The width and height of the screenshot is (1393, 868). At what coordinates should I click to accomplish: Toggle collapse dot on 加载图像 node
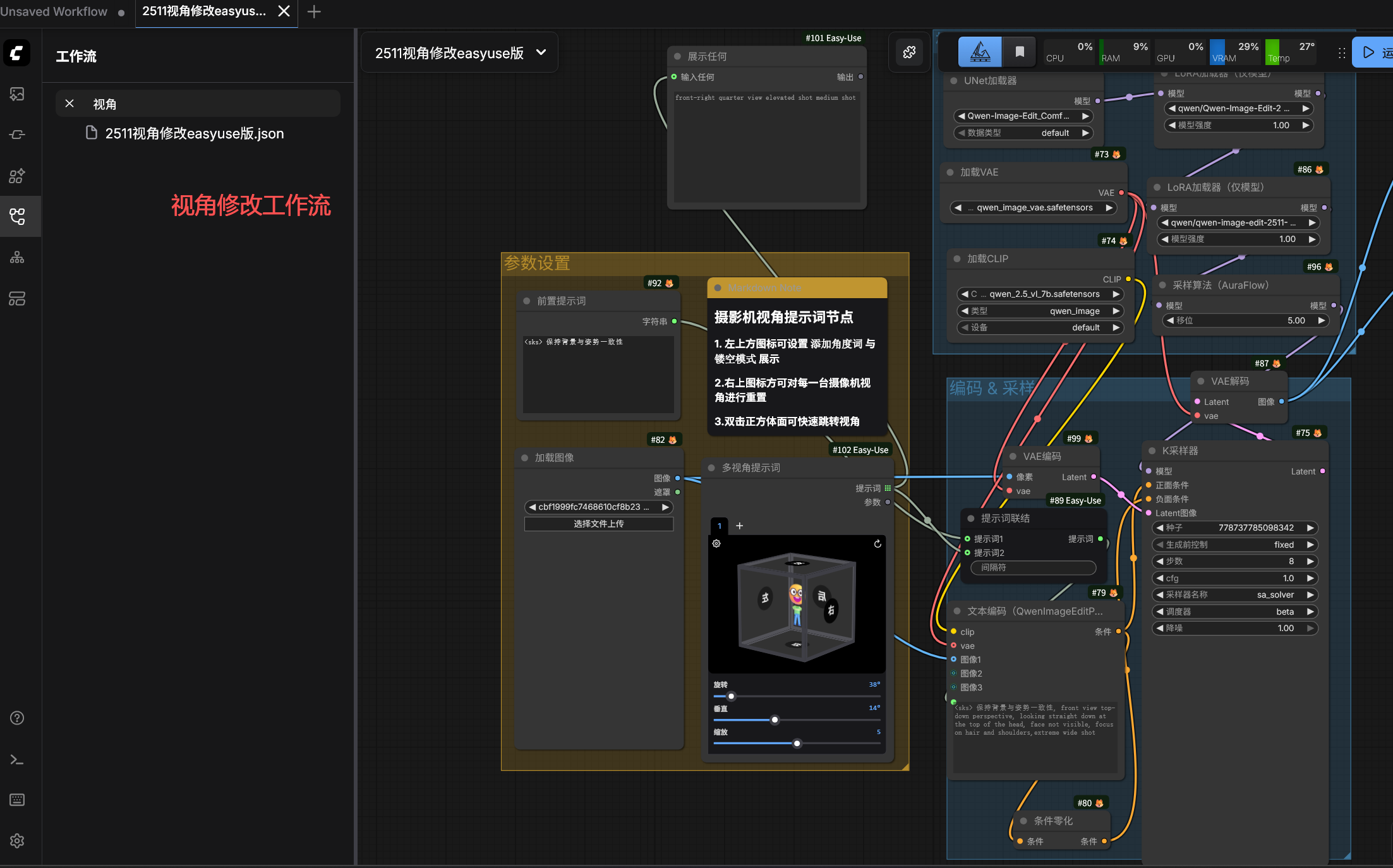pyautogui.click(x=524, y=457)
